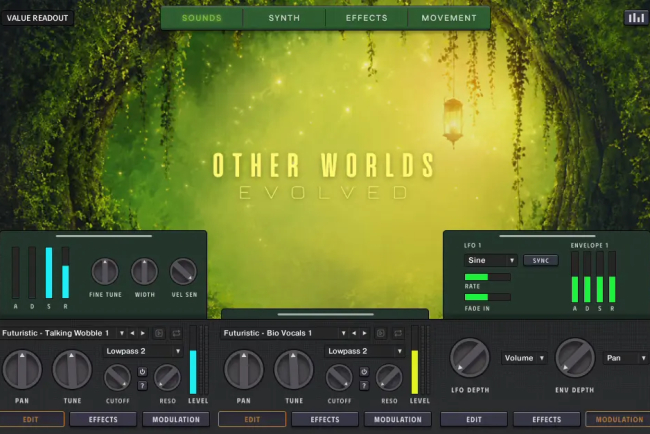650x434 pixels.
Task: Select previous sound for Talking Wobble 1
Action: coord(132,333)
